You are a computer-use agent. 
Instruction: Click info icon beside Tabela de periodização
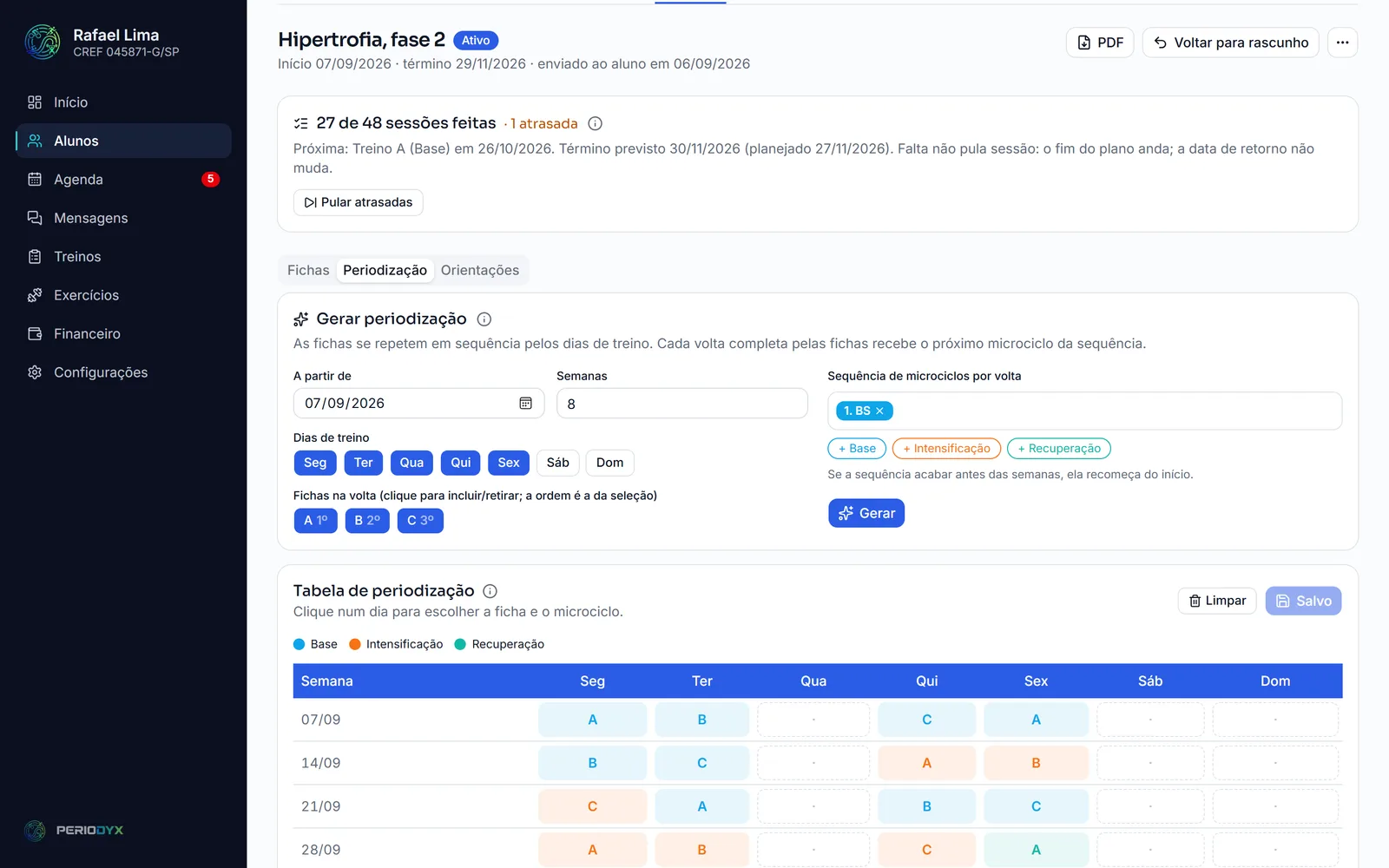pos(490,591)
